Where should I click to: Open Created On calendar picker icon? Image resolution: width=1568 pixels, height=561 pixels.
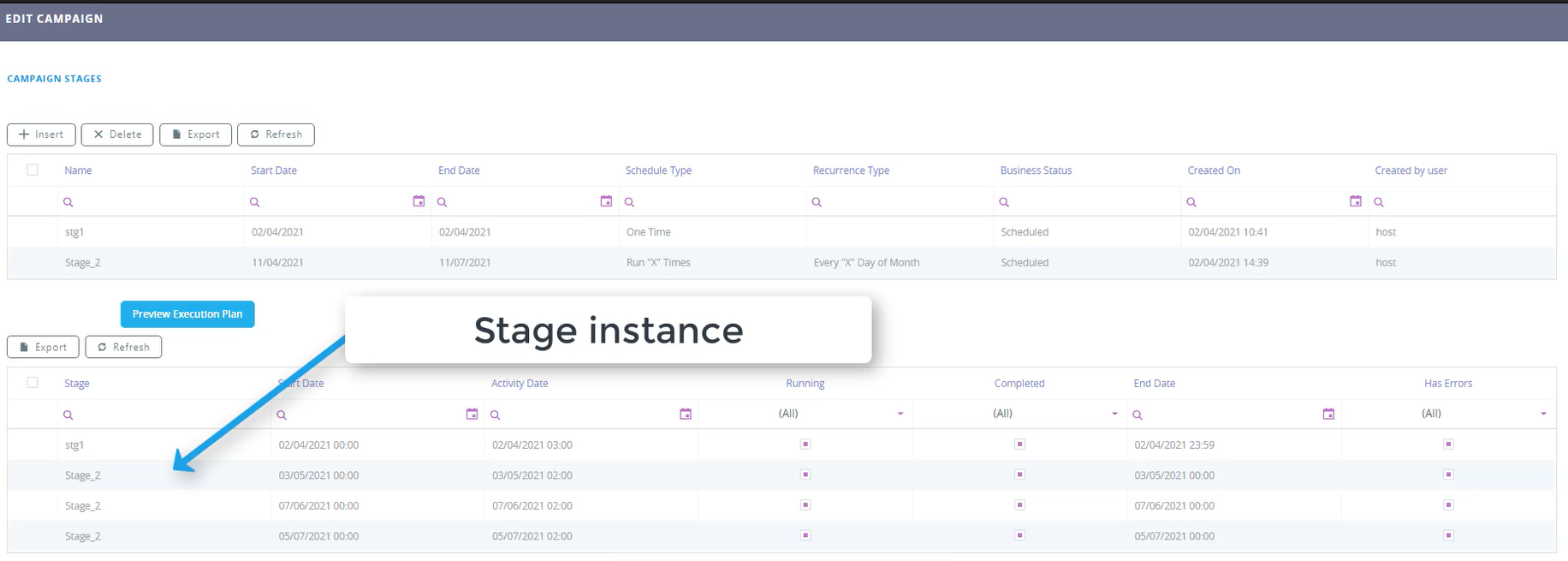(x=1355, y=201)
